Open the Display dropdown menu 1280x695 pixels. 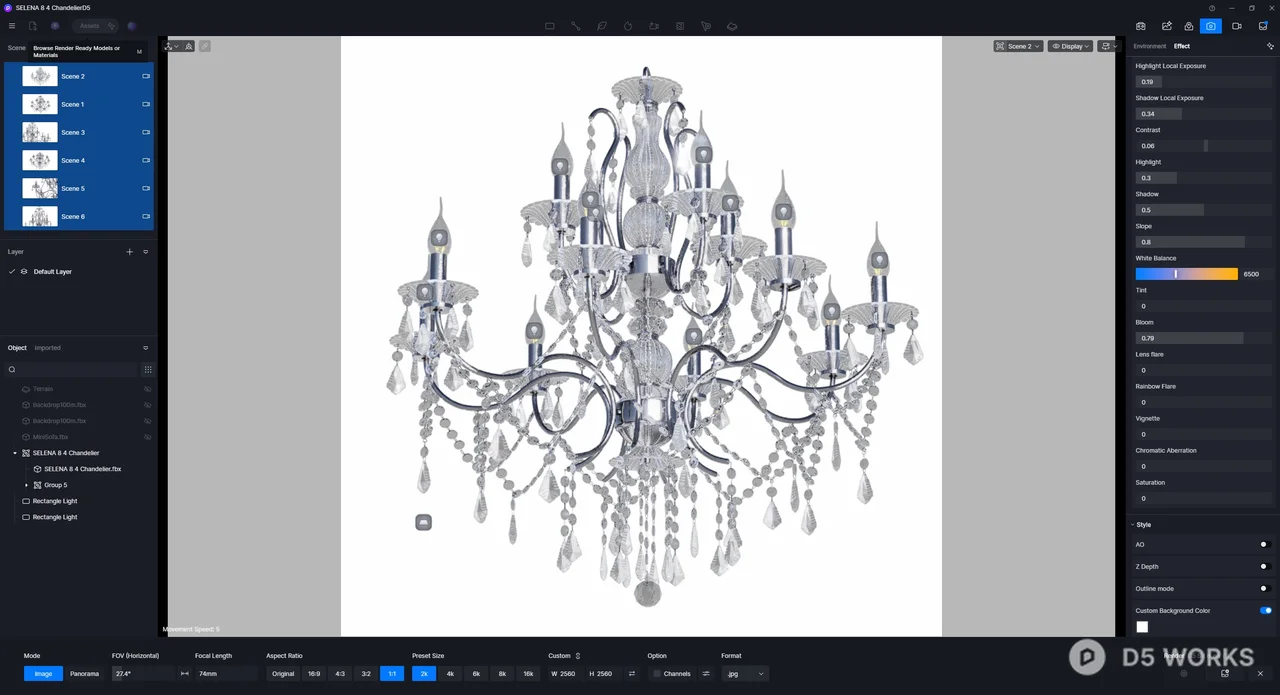pyautogui.click(x=1070, y=46)
